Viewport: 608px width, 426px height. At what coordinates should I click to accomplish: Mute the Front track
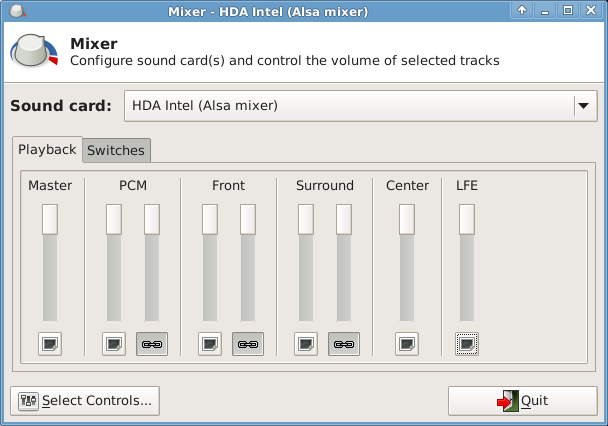[210, 344]
